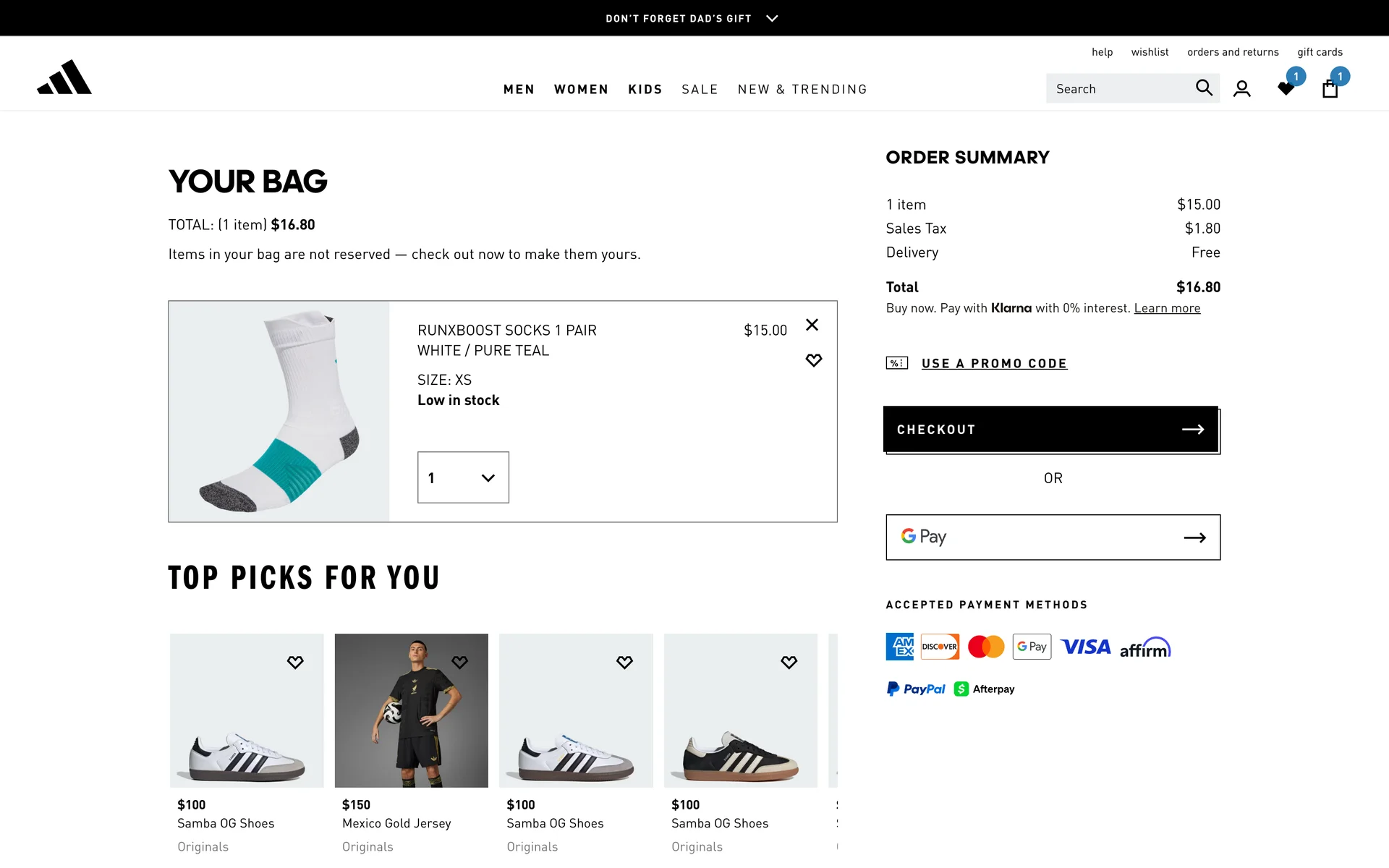Remove Runxboost Socks from bag

tap(812, 325)
